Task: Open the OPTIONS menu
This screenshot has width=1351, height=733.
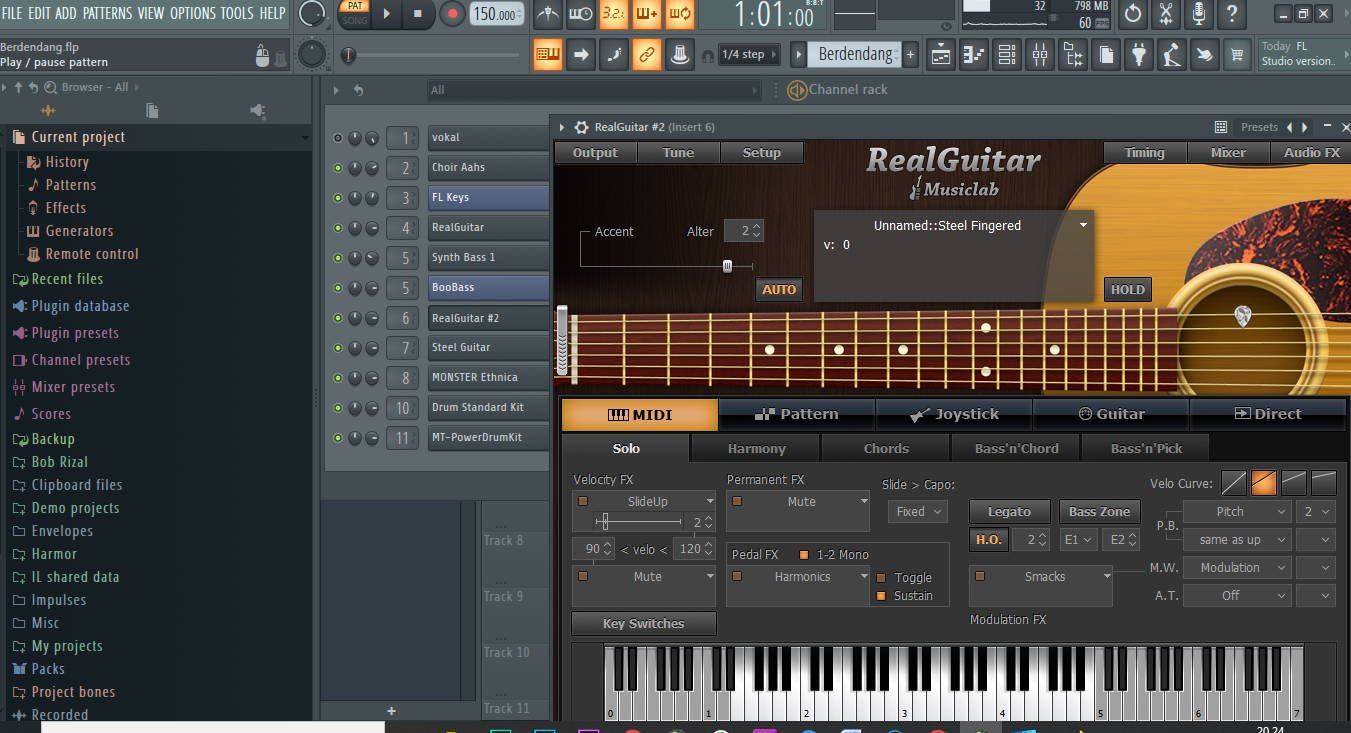Action: click(x=193, y=13)
